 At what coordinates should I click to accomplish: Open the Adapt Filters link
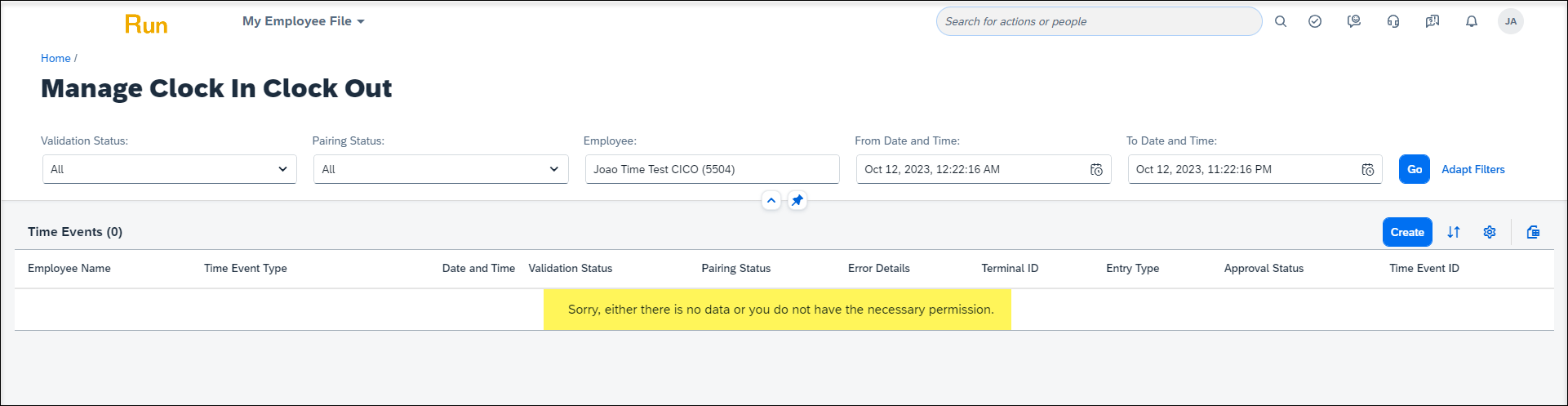(1473, 169)
